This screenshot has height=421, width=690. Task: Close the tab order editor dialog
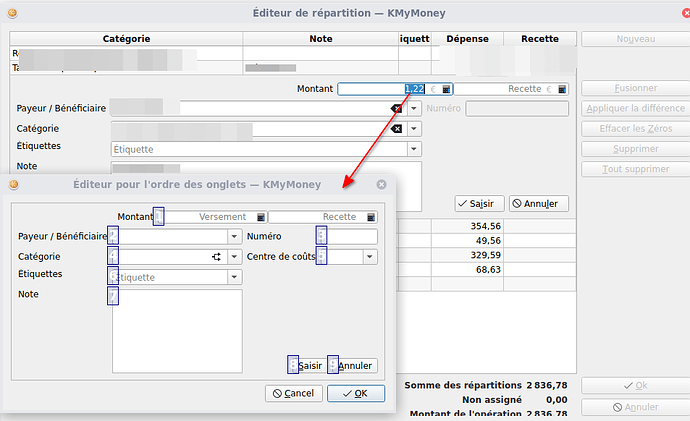pos(381,185)
